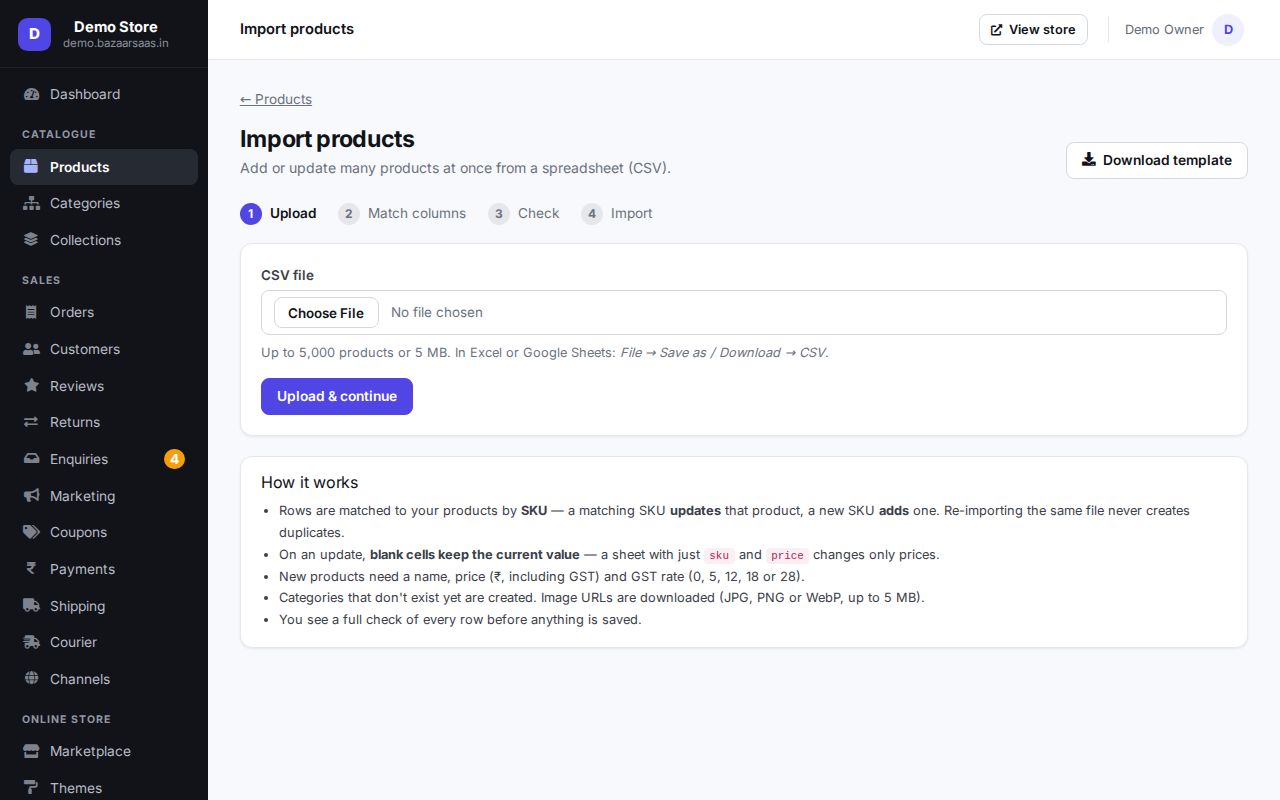1280x800 pixels.
Task: Click the Download template button
Action: pos(1157,160)
